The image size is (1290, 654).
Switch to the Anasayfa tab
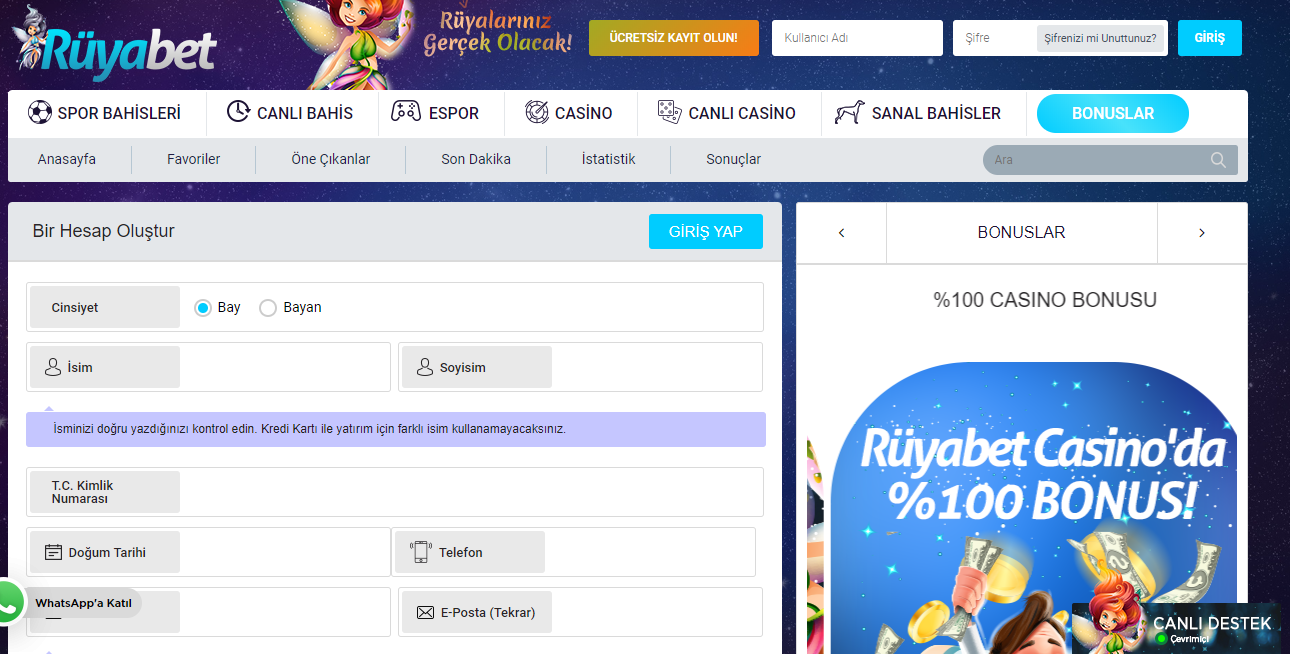click(x=67, y=159)
